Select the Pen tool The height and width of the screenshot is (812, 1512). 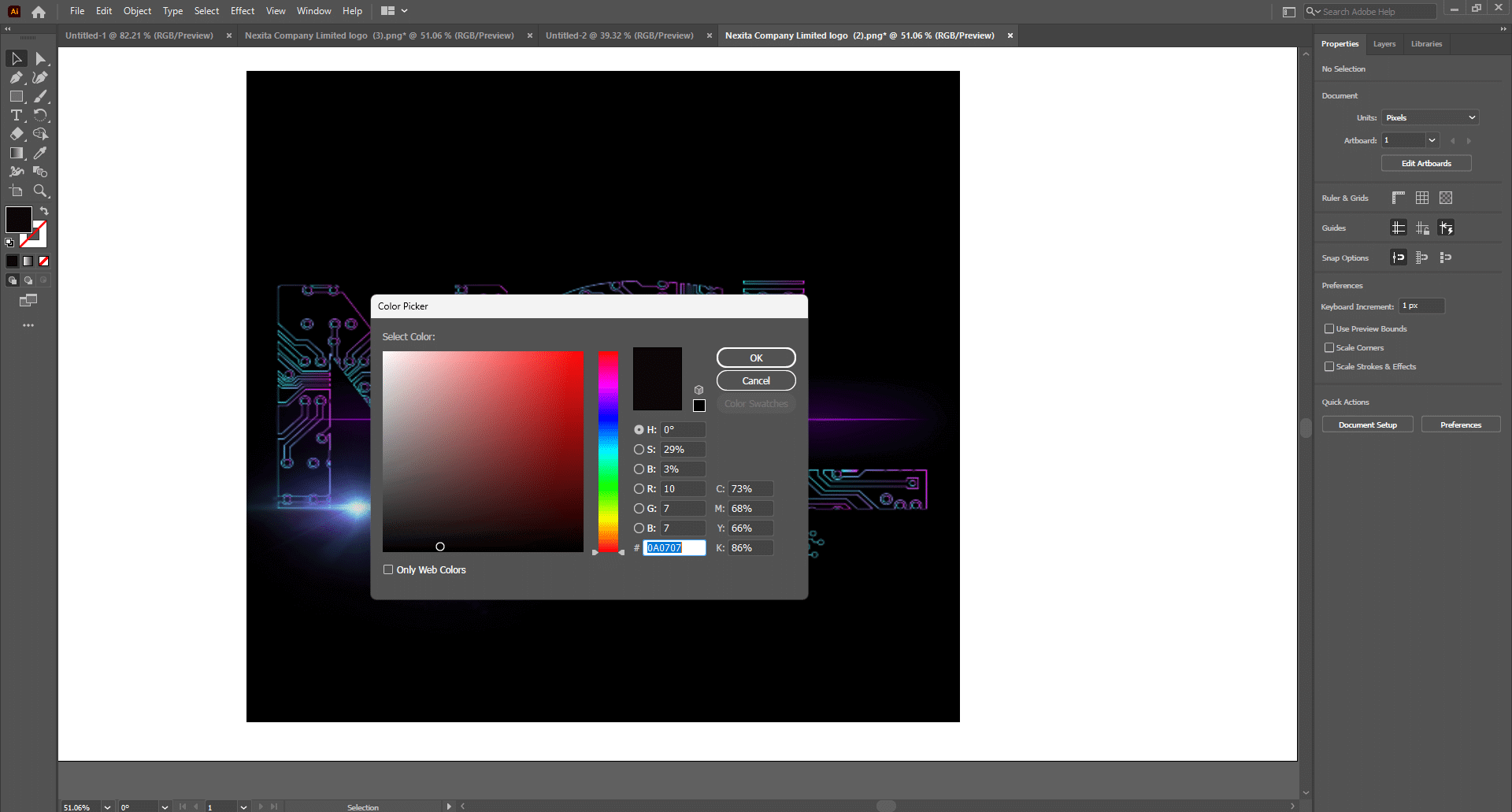coord(17,77)
